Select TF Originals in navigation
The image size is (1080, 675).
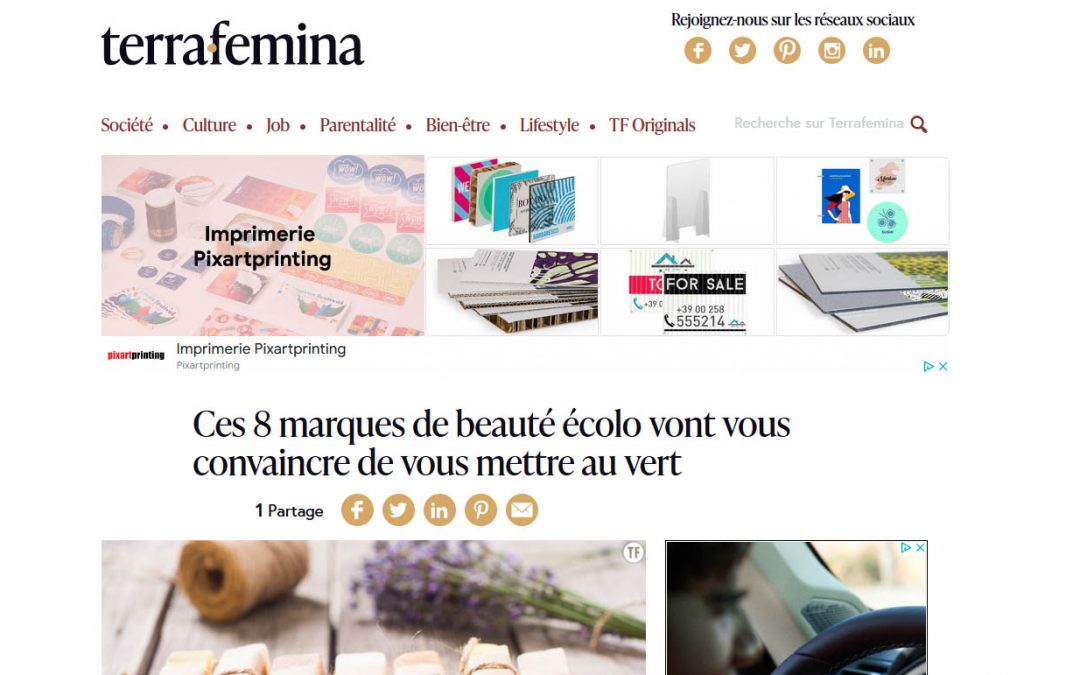[652, 125]
